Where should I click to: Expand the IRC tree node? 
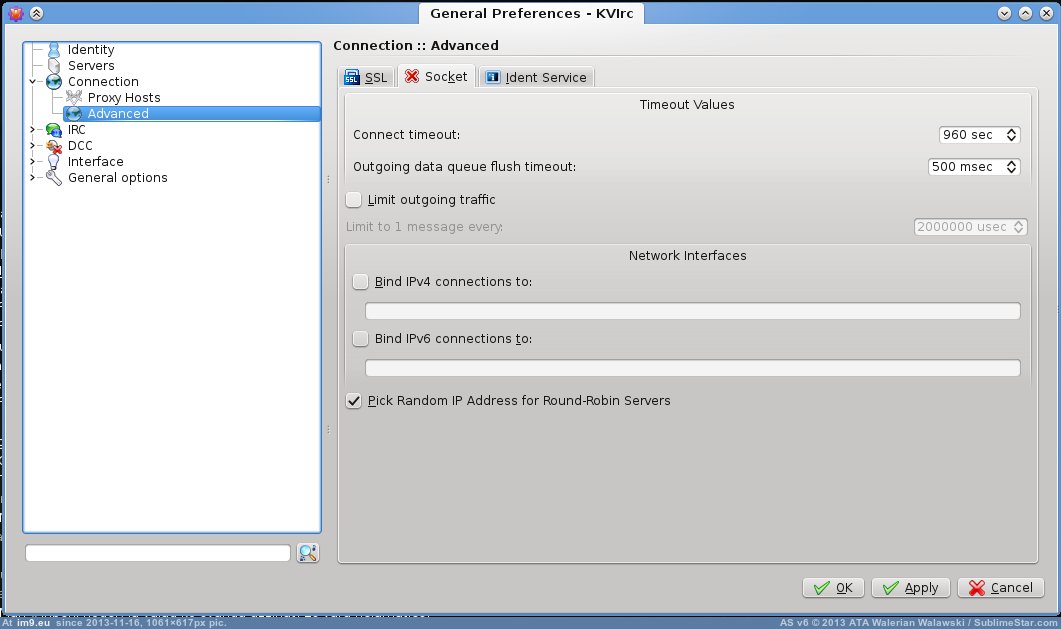pyautogui.click(x=32, y=129)
